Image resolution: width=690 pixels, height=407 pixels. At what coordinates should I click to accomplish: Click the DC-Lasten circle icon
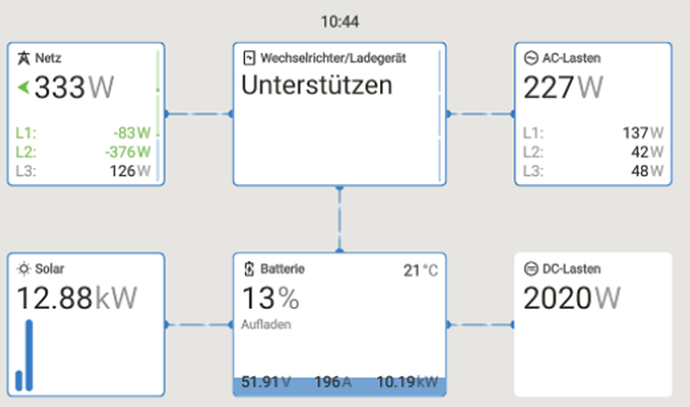[531, 268]
